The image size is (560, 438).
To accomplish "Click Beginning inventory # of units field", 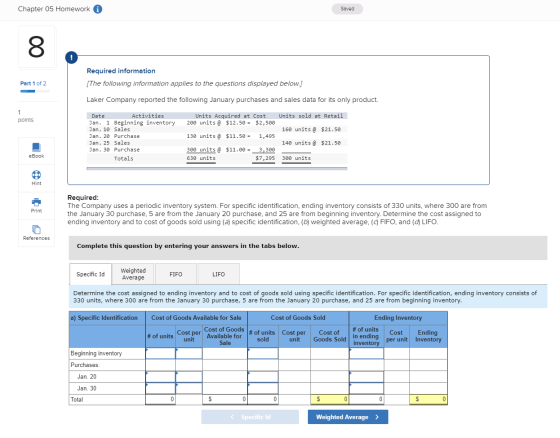I will (x=160, y=353).
